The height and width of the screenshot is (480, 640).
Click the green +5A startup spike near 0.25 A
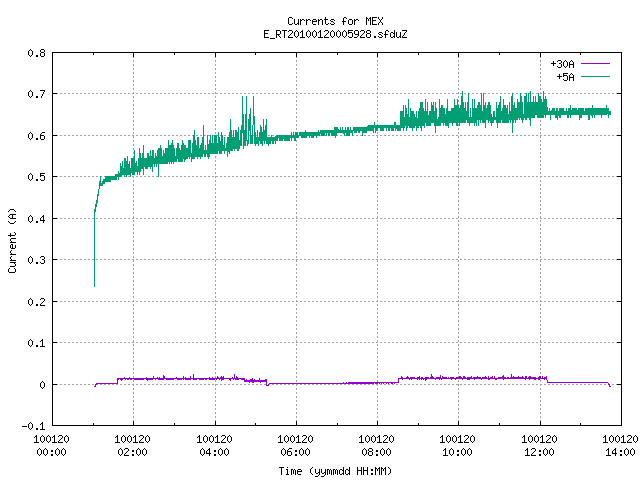pyautogui.click(x=94, y=282)
